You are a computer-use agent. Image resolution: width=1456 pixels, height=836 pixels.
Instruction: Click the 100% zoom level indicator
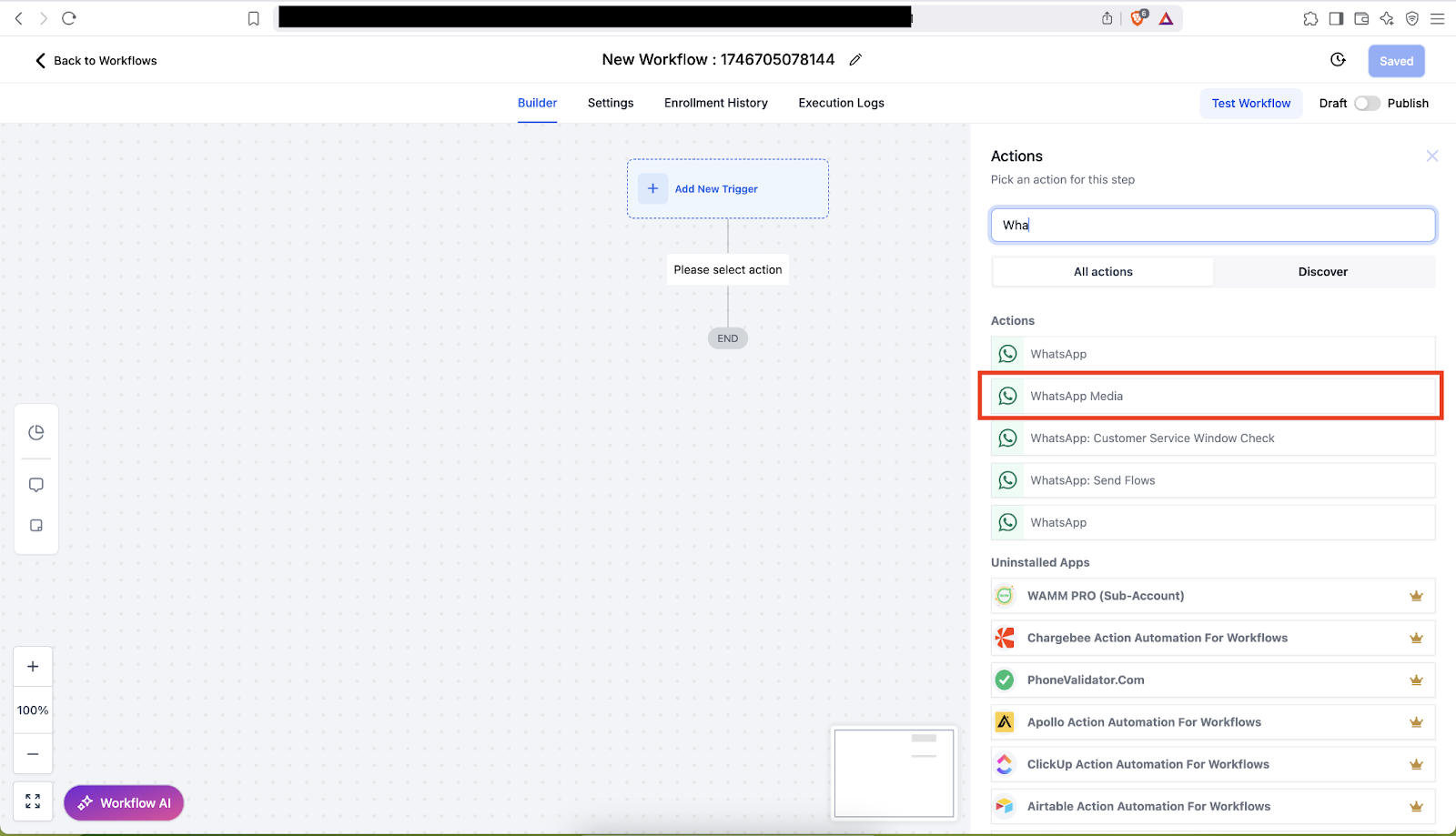tap(33, 710)
